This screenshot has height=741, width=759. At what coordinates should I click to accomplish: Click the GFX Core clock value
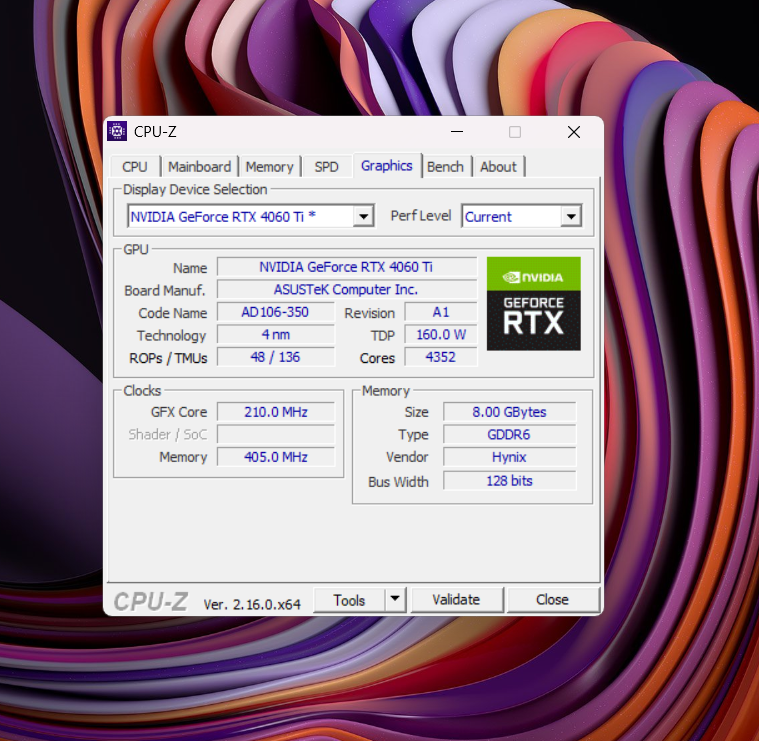pos(276,412)
